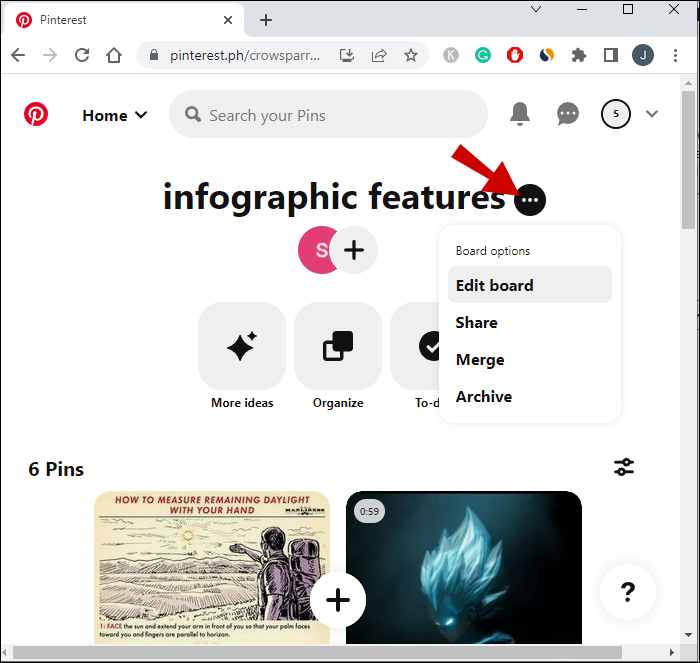
Task: Open the Chrome profile J avatar
Action: click(x=643, y=55)
